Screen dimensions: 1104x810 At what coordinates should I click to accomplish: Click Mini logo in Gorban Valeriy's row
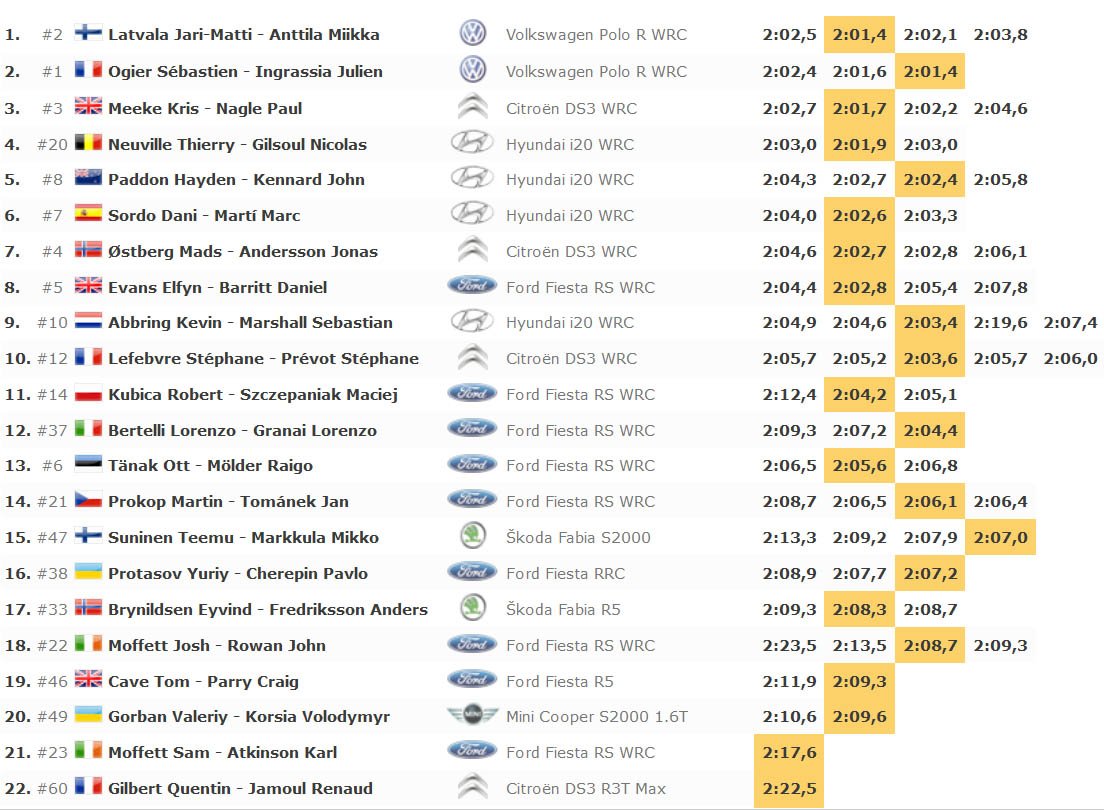[x=472, y=715]
